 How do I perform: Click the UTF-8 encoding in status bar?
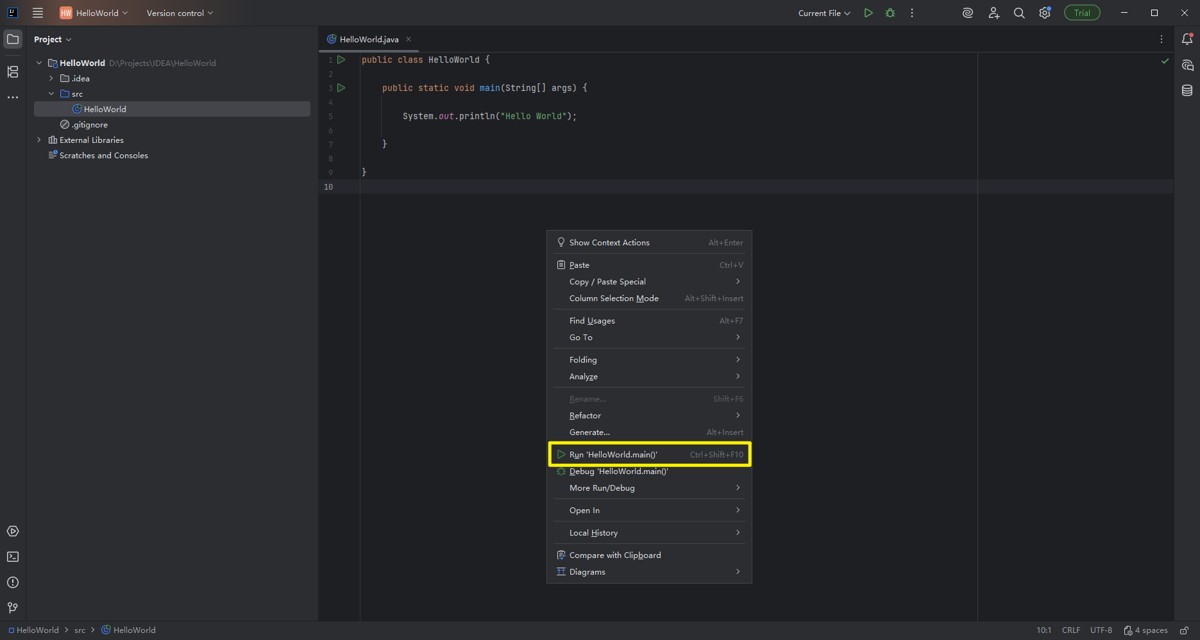click(x=1100, y=630)
